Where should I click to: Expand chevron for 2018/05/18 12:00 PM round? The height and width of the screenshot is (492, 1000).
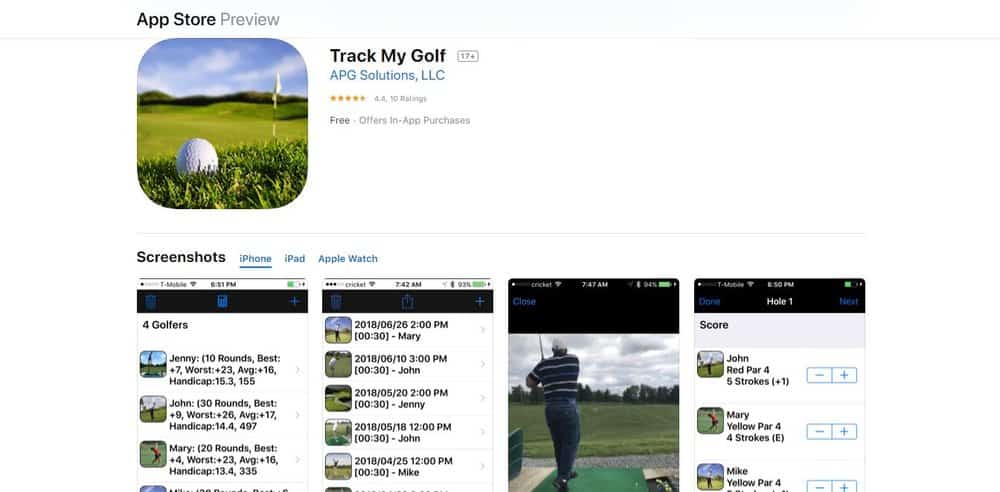483,433
